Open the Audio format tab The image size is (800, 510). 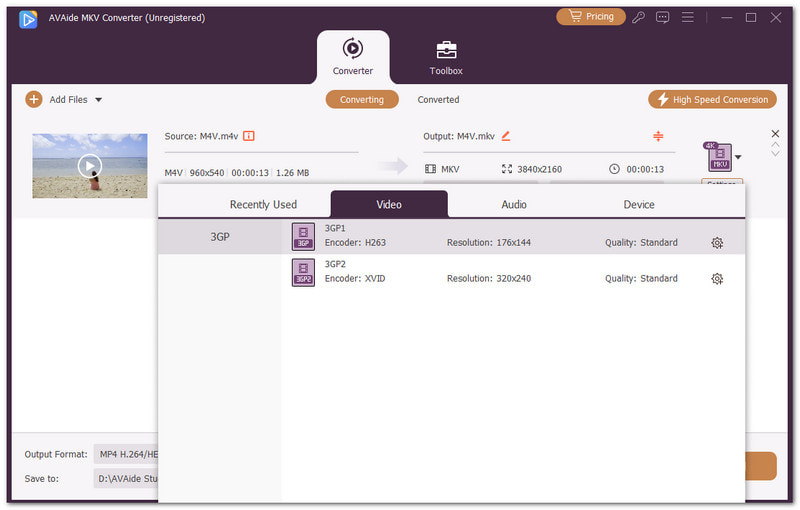(x=514, y=205)
